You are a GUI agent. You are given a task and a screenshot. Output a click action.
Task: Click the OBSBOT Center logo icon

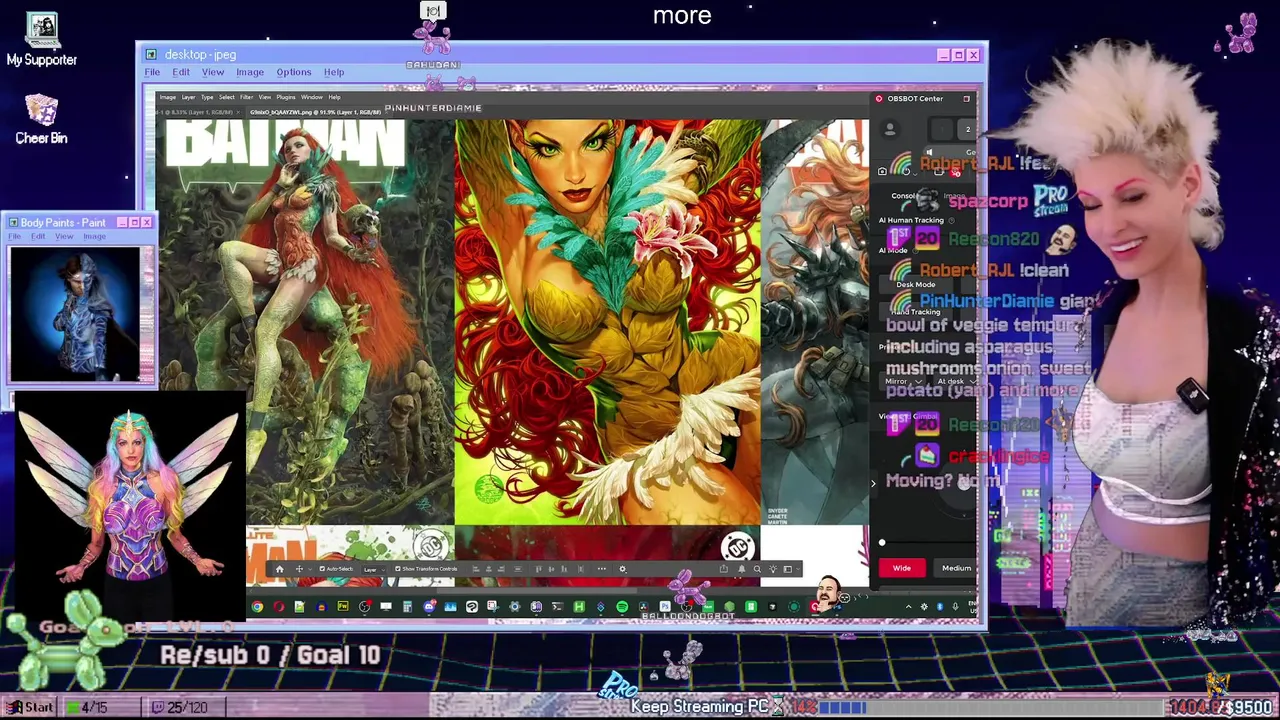coord(879,98)
